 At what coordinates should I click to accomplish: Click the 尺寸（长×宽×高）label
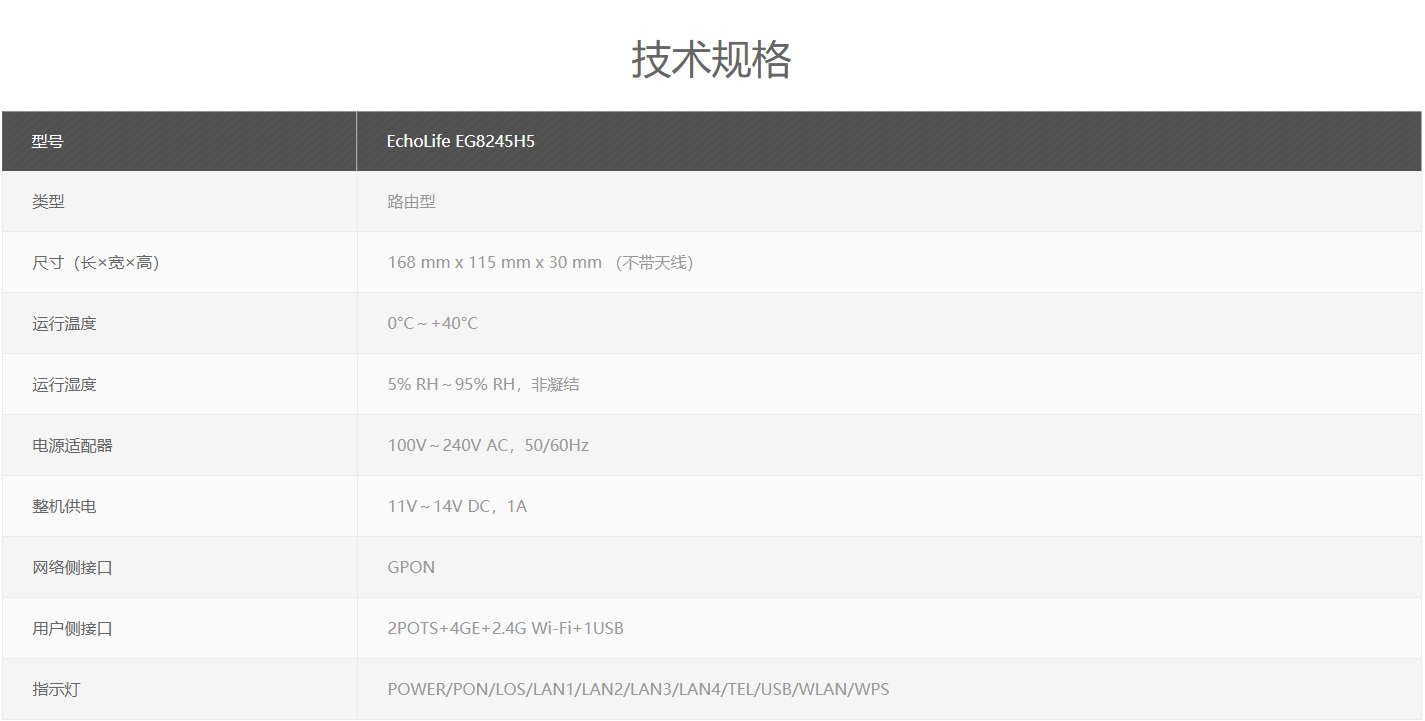pos(96,263)
